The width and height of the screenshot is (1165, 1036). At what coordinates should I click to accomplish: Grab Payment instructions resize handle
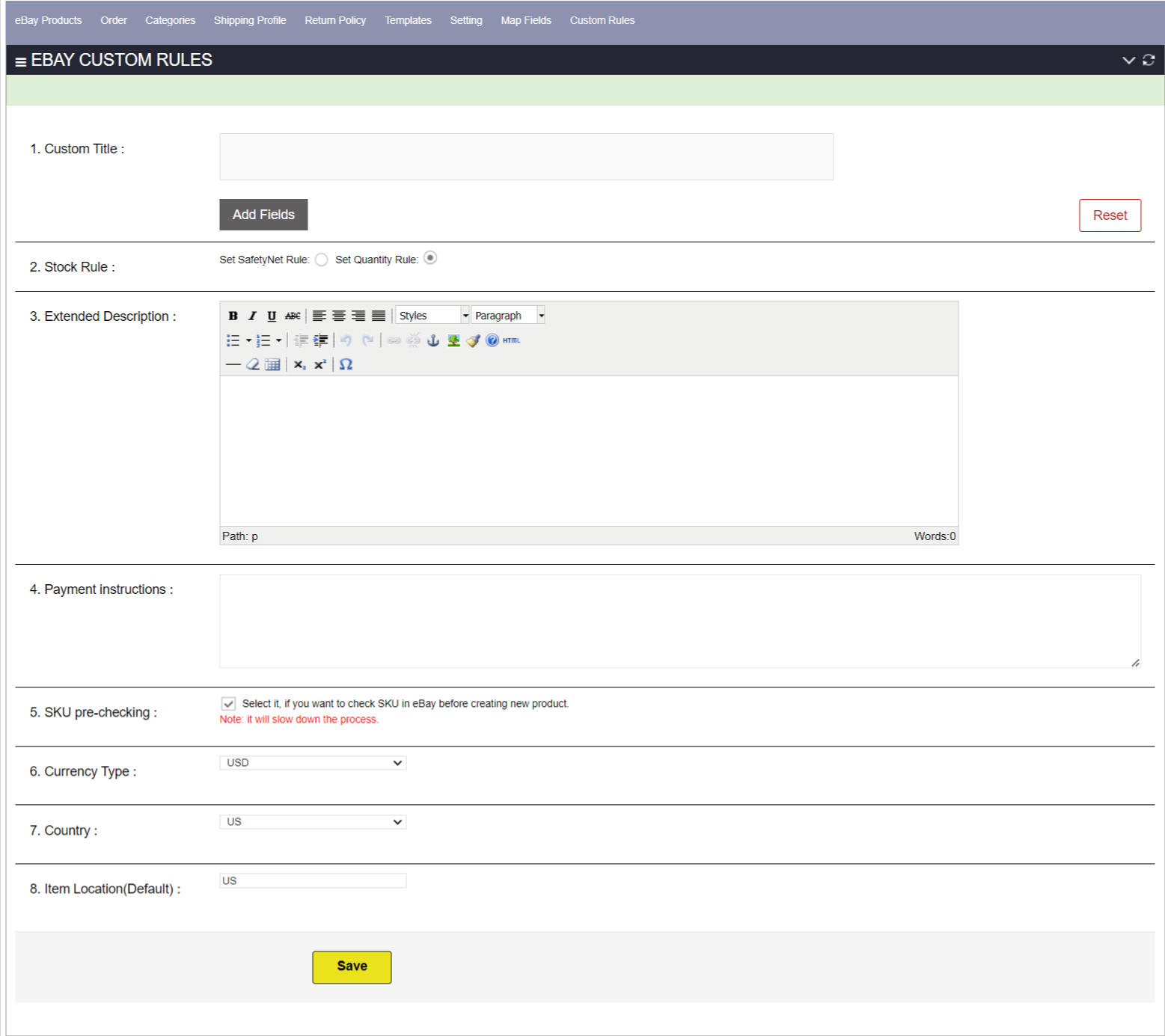pyautogui.click(x=1136, y=663)
